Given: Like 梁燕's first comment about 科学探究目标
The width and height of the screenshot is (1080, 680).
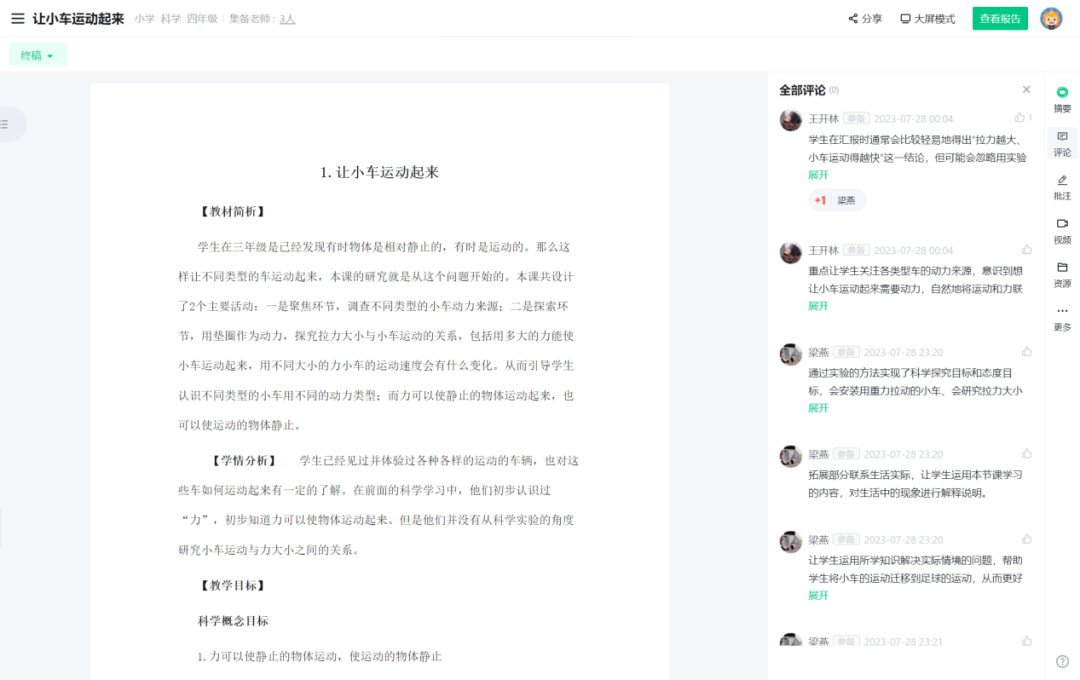Looking at the screenshot, I should tap(1026, 352).
